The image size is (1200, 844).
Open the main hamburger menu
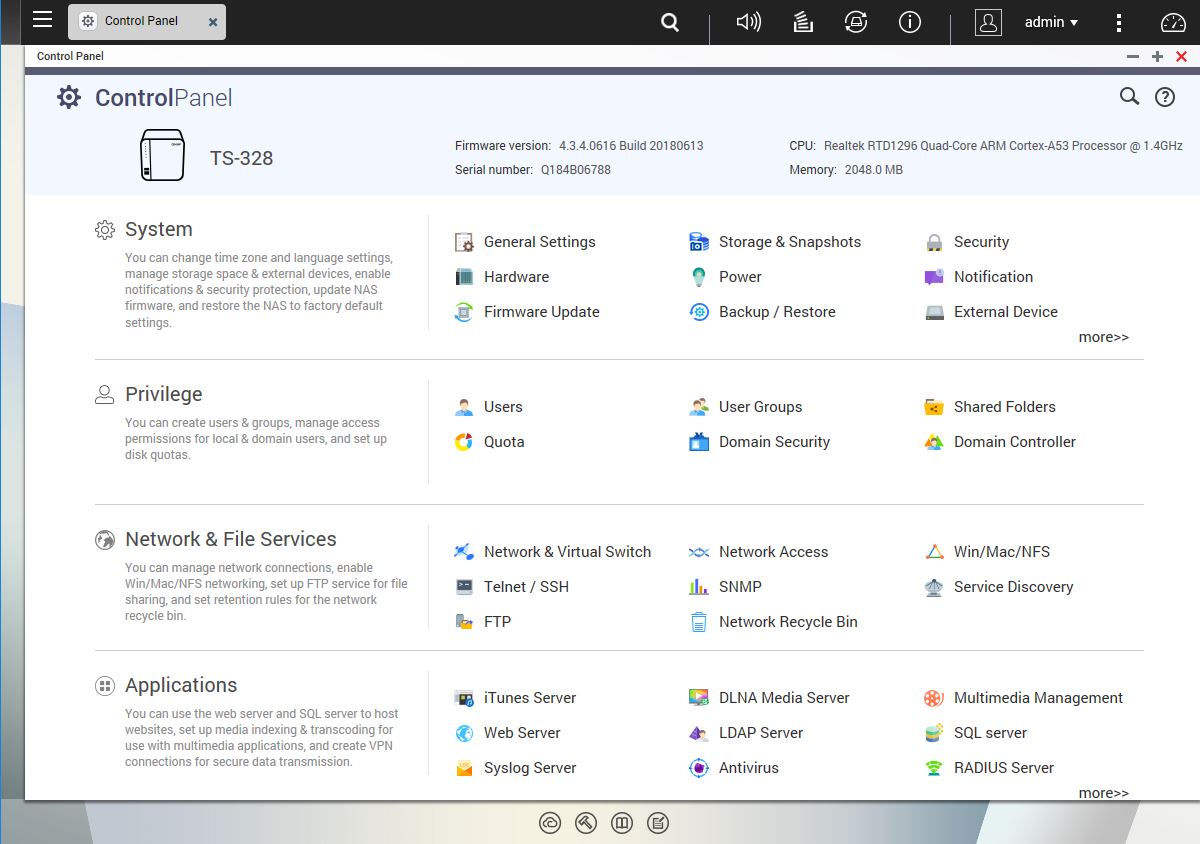42,20
